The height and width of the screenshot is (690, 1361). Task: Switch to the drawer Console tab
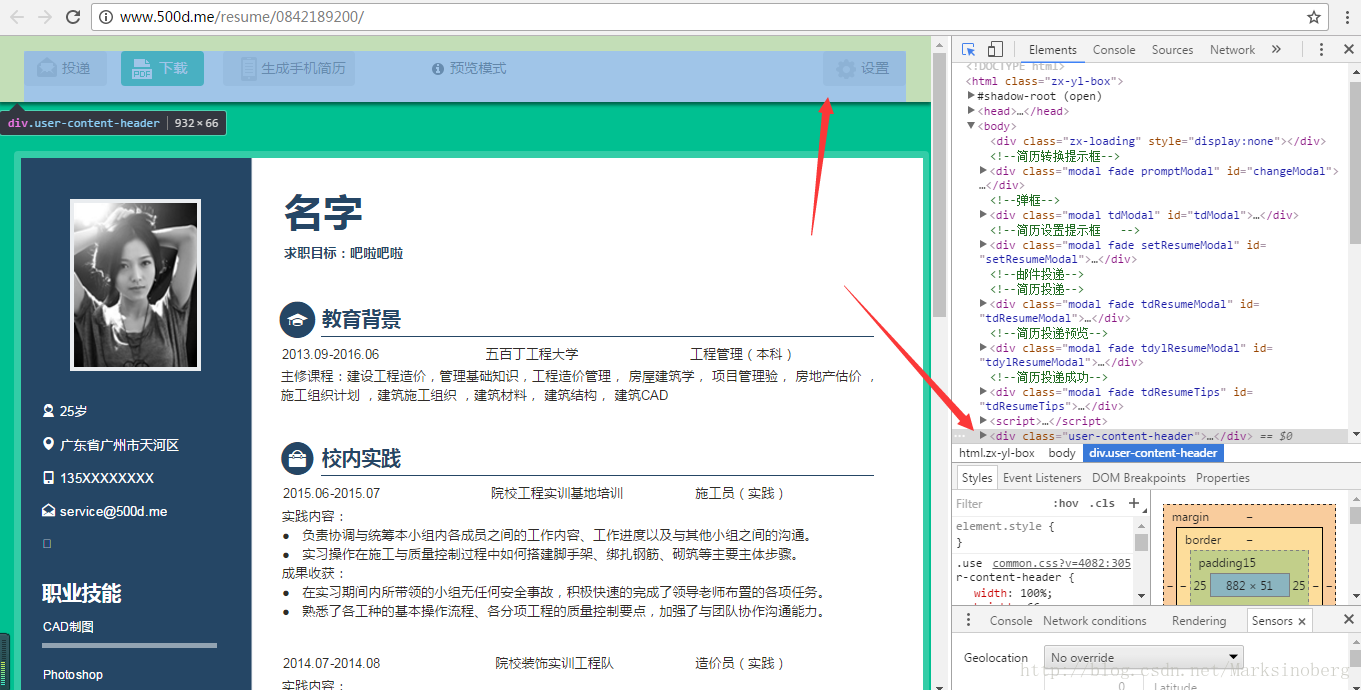pyautogui.click(x=1011, y=621)
